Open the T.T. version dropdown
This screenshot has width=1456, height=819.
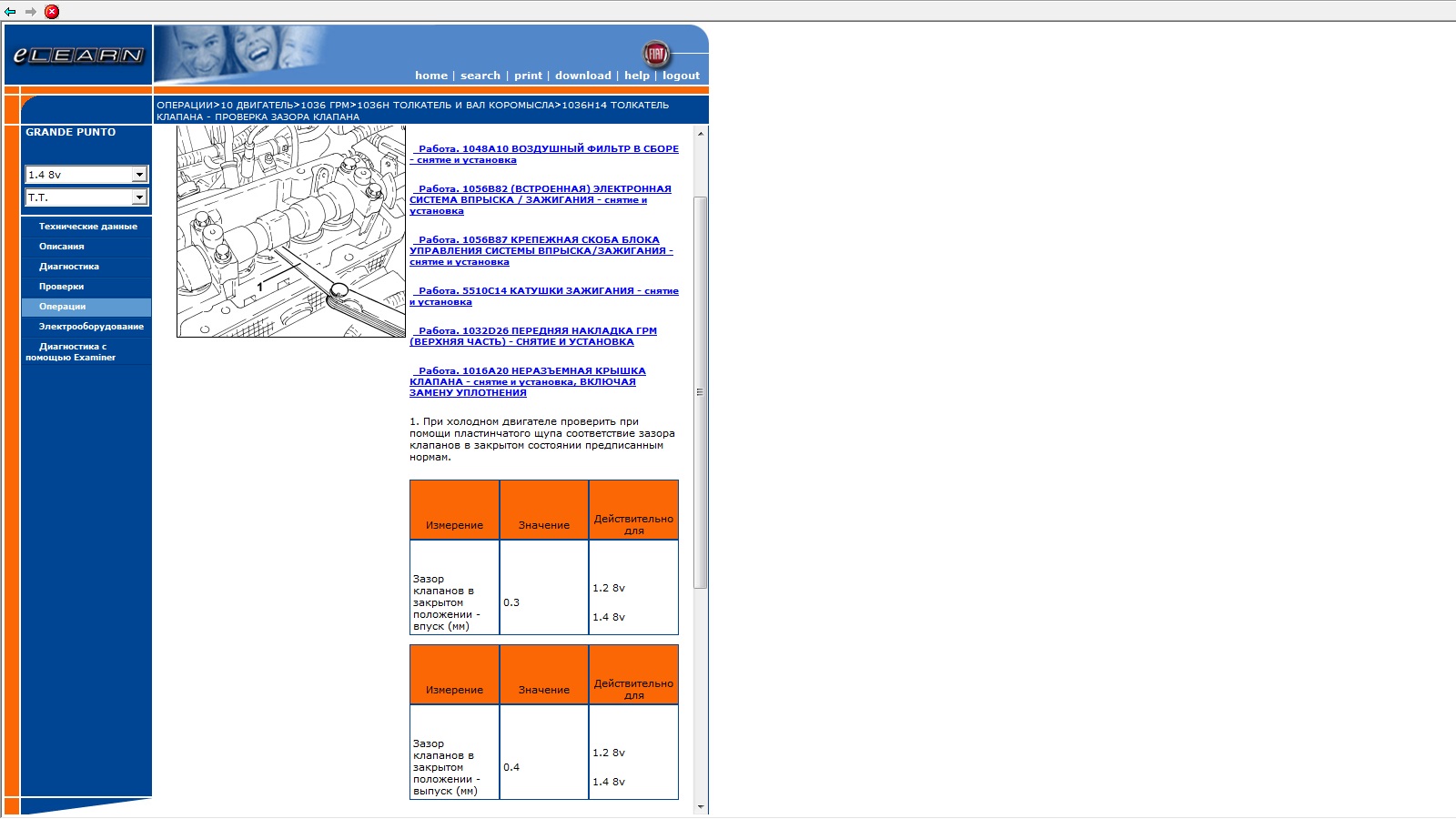[x=86, y=197]
